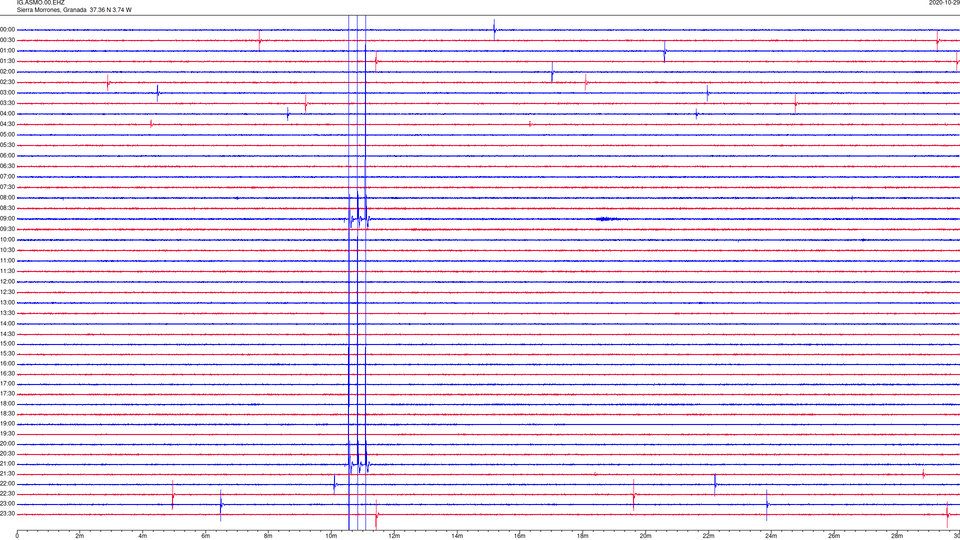Click the 05:00 row label
960x540 pixels.
tap(7, 134)
